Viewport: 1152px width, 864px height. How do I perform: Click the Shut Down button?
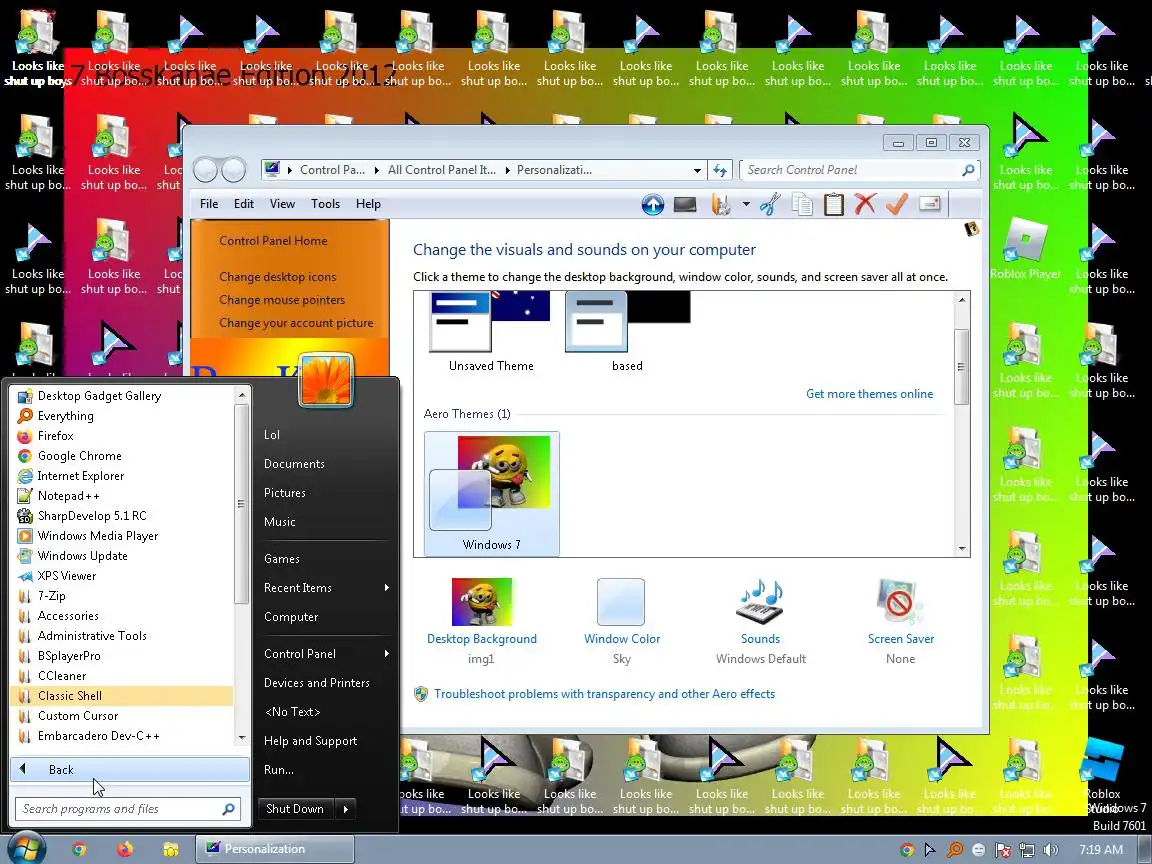[295, 809]
